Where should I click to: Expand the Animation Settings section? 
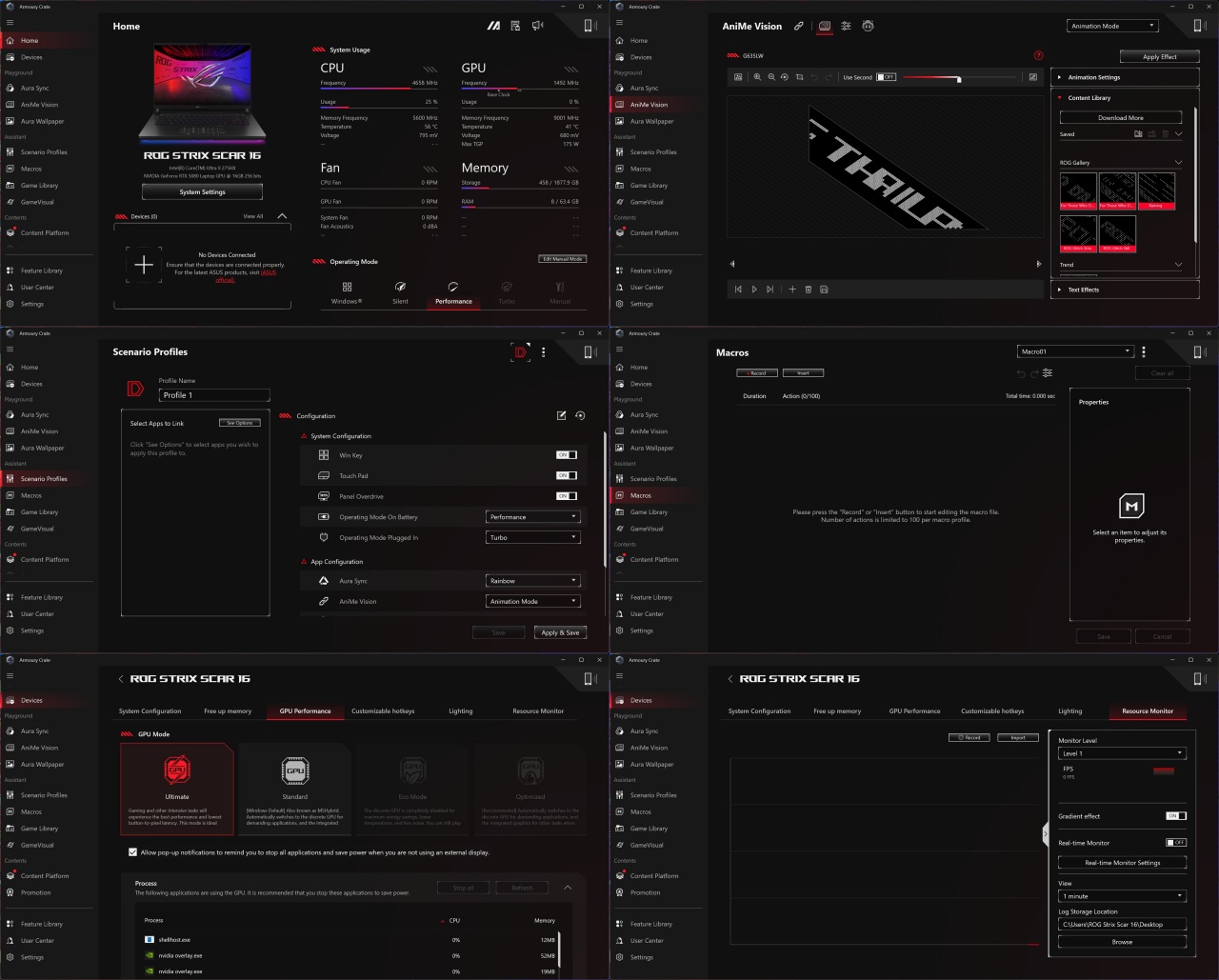[1124, 77]
